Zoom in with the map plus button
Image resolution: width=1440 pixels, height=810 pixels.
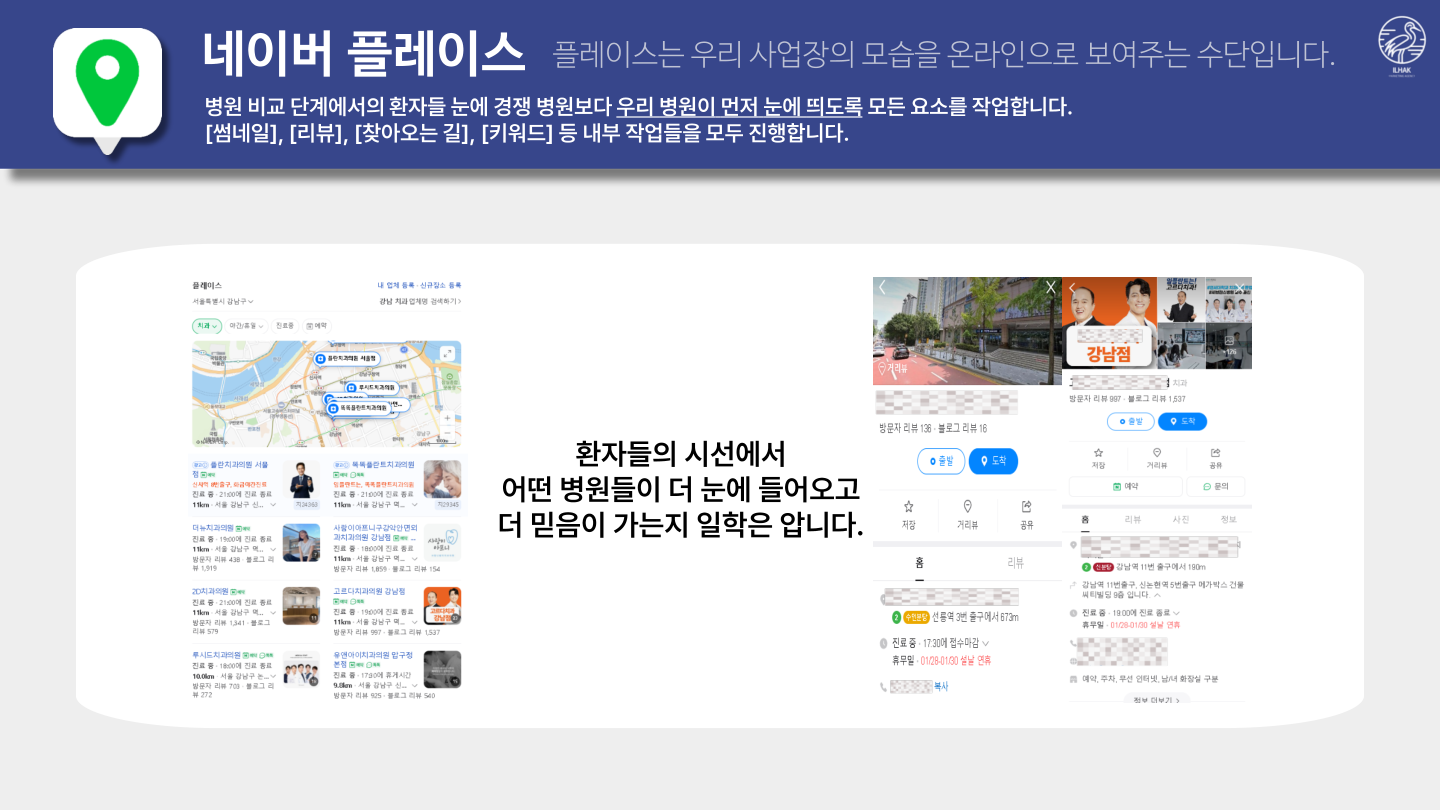[447, 417]
